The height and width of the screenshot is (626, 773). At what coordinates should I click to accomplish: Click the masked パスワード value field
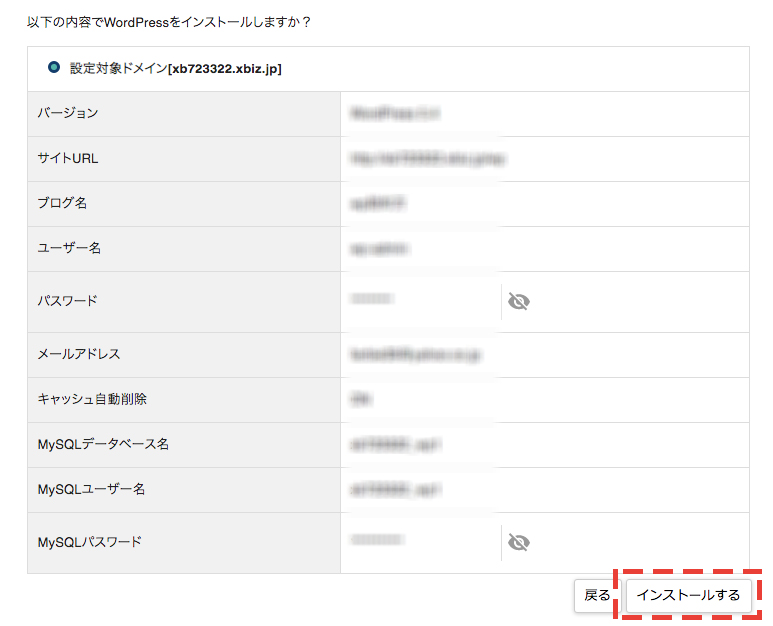(371, 299)
